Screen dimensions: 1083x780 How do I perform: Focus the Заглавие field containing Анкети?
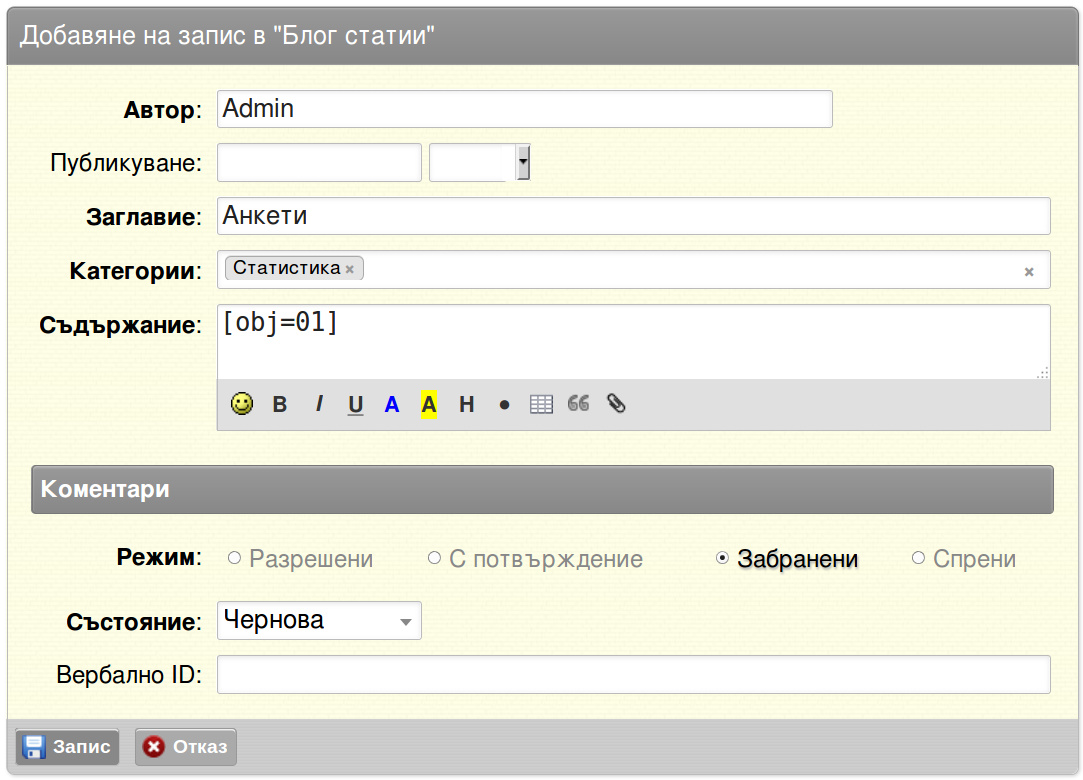click(x=633, y=216)
